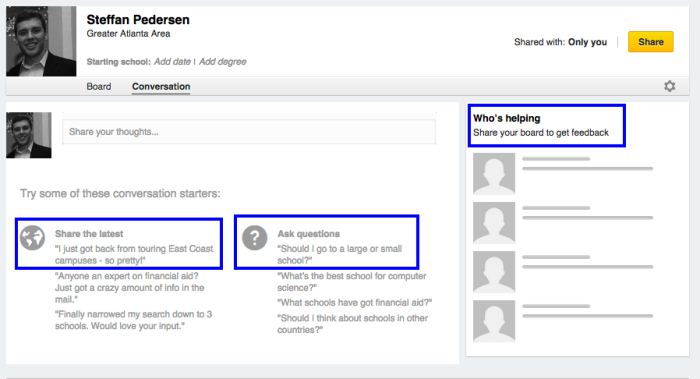Click the Add date link
Viewport: 700px width, 379px height.
[172, 62]
